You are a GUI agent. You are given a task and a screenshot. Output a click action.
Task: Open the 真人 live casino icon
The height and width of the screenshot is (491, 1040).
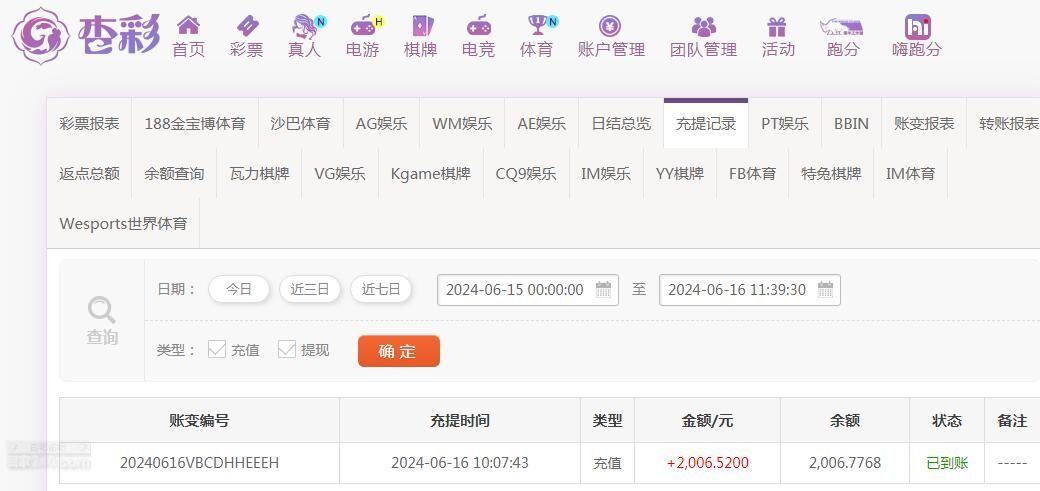click(x=306, y=26)
